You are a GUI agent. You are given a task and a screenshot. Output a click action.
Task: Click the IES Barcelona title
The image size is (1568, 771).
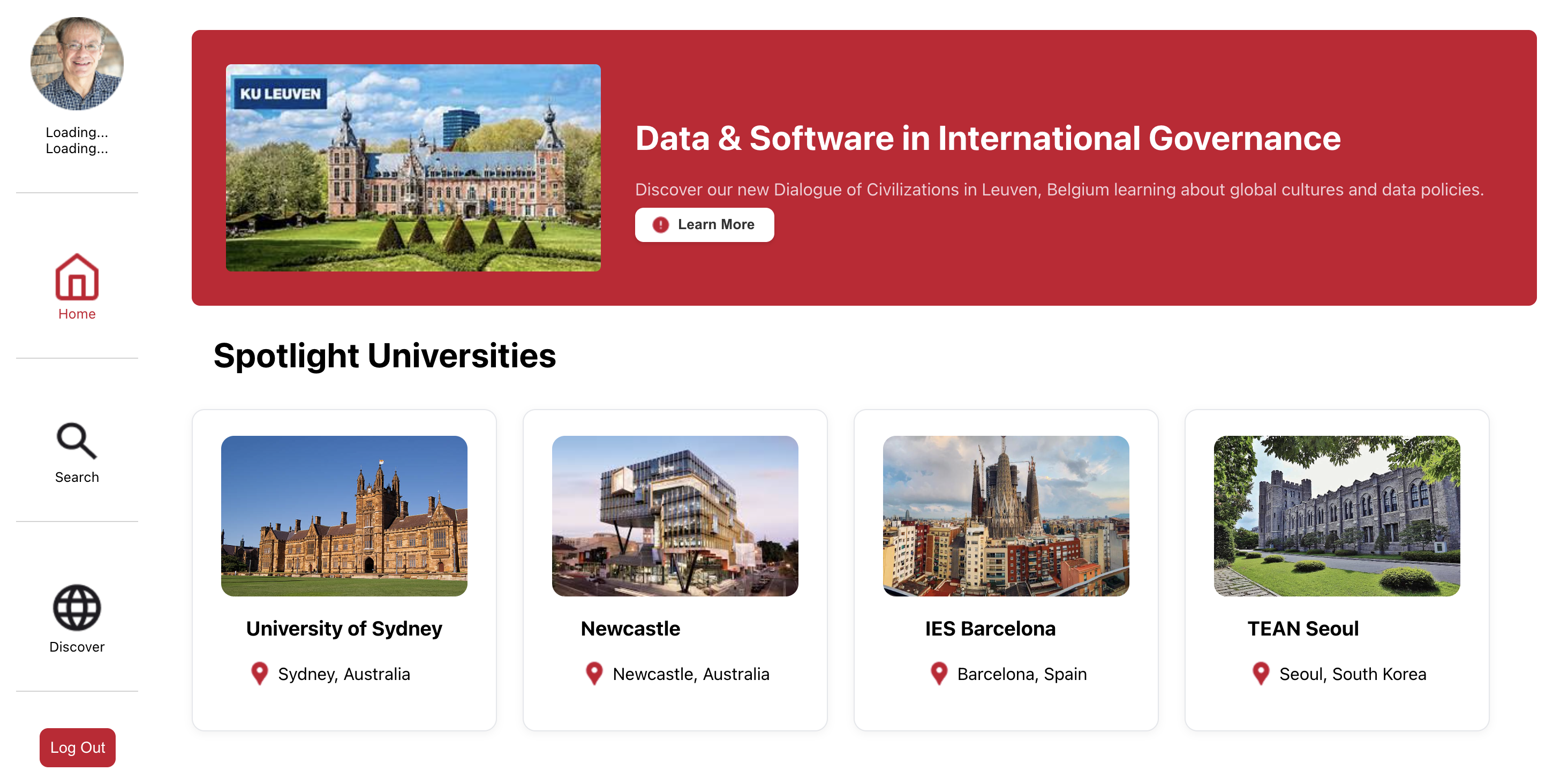990,629
